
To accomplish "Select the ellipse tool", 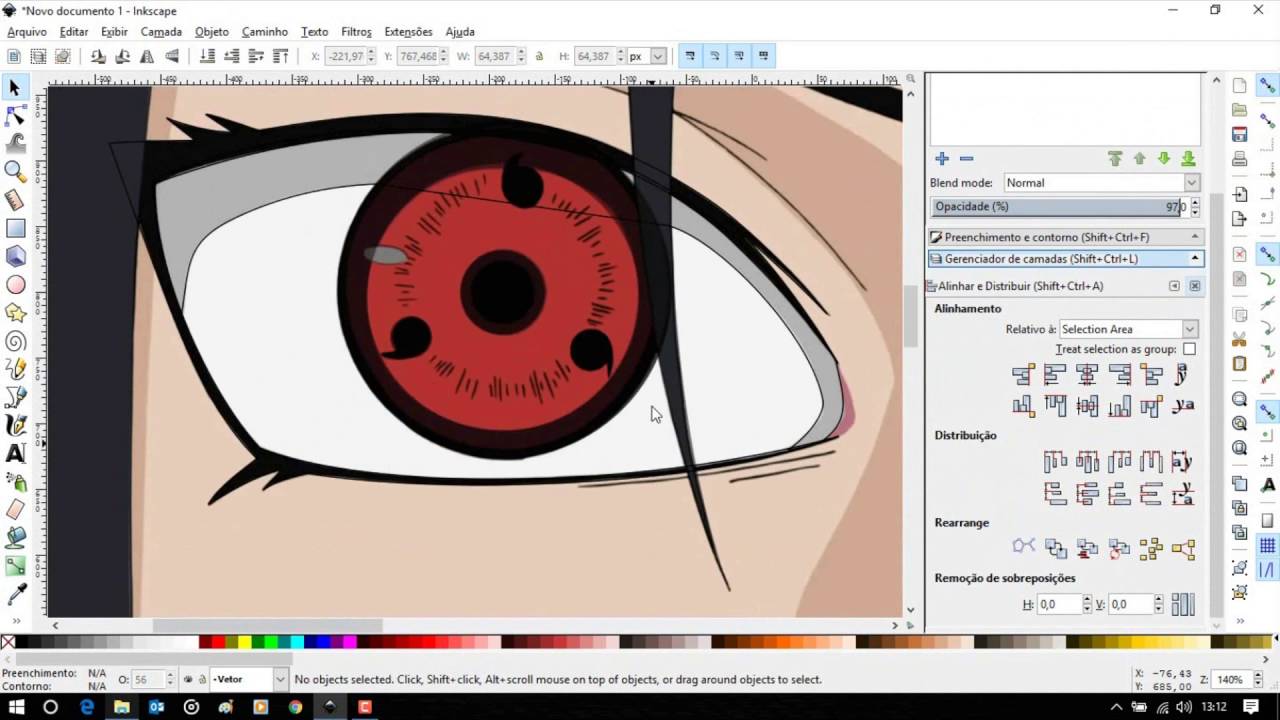I will (x=14, y=285).
